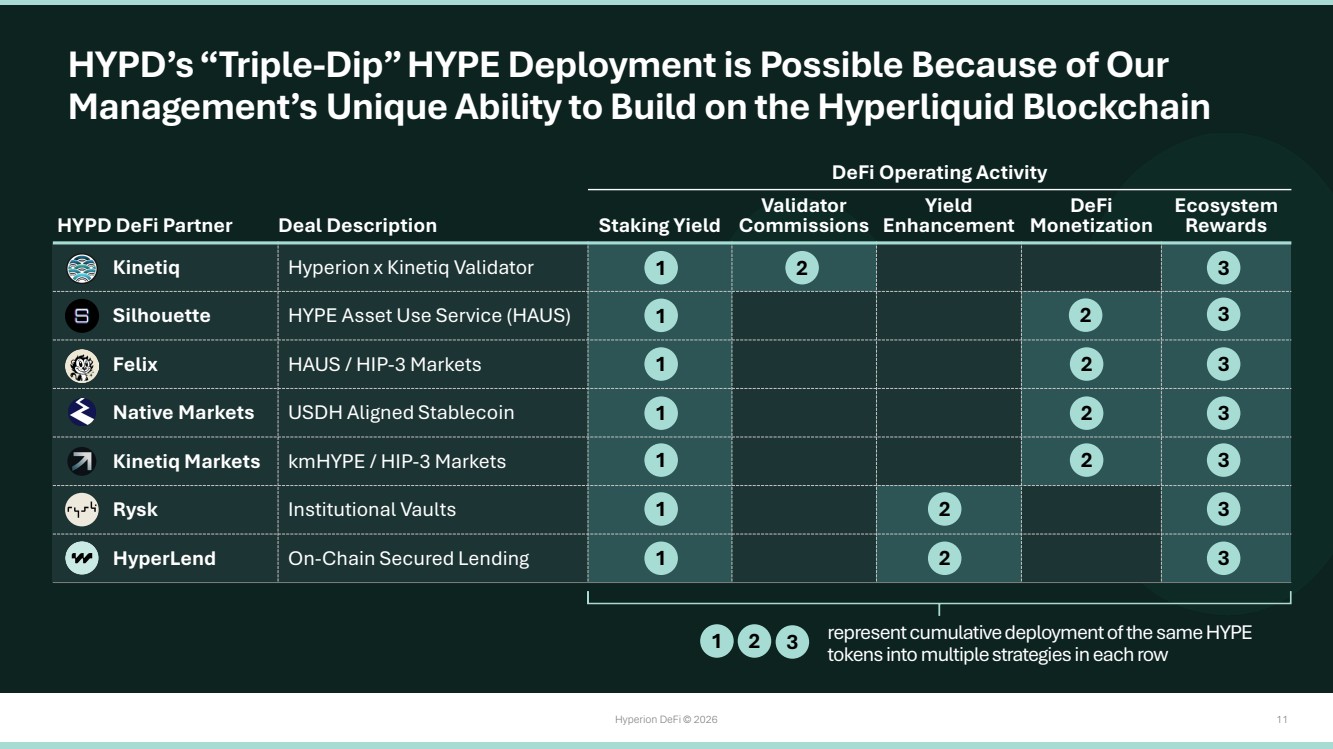This screenshot has height=749, width=1333.
Task: Click Ecosystem Rewards badge 3 for Kinetiq Markets
Action: click(1223, 461)
